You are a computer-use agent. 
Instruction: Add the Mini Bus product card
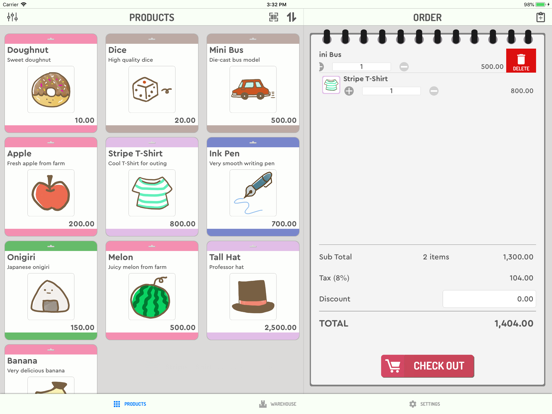tap(253, 83)
